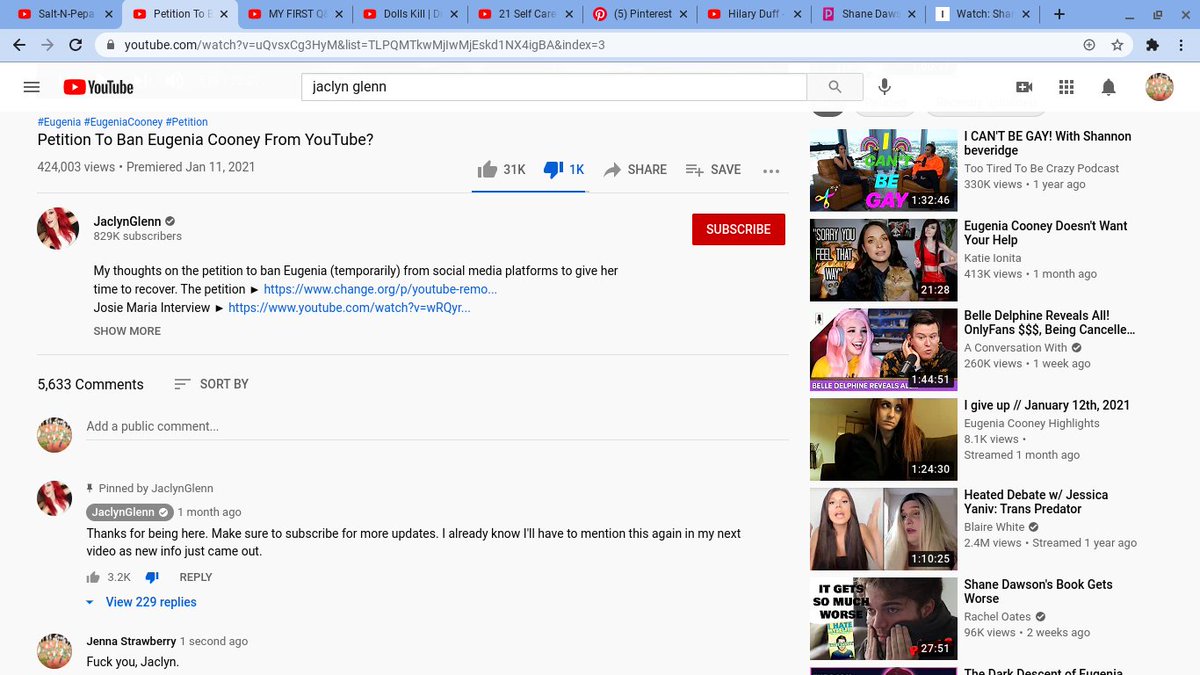Open Rachel Oates channel name
This screenshot has width=1200, height=675.
click(x=998, y=617)
